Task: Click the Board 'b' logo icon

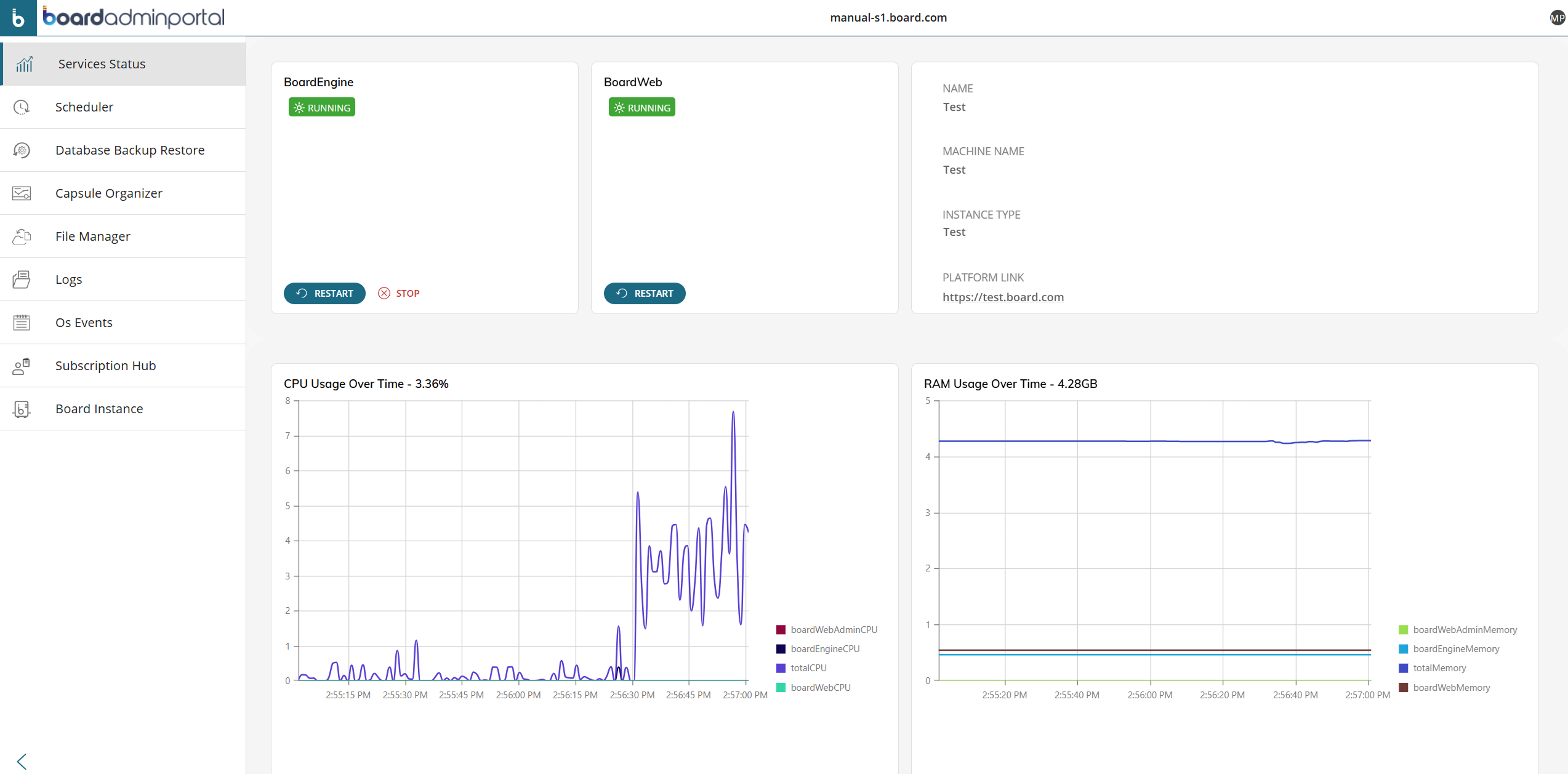Action: coord(18,18)
